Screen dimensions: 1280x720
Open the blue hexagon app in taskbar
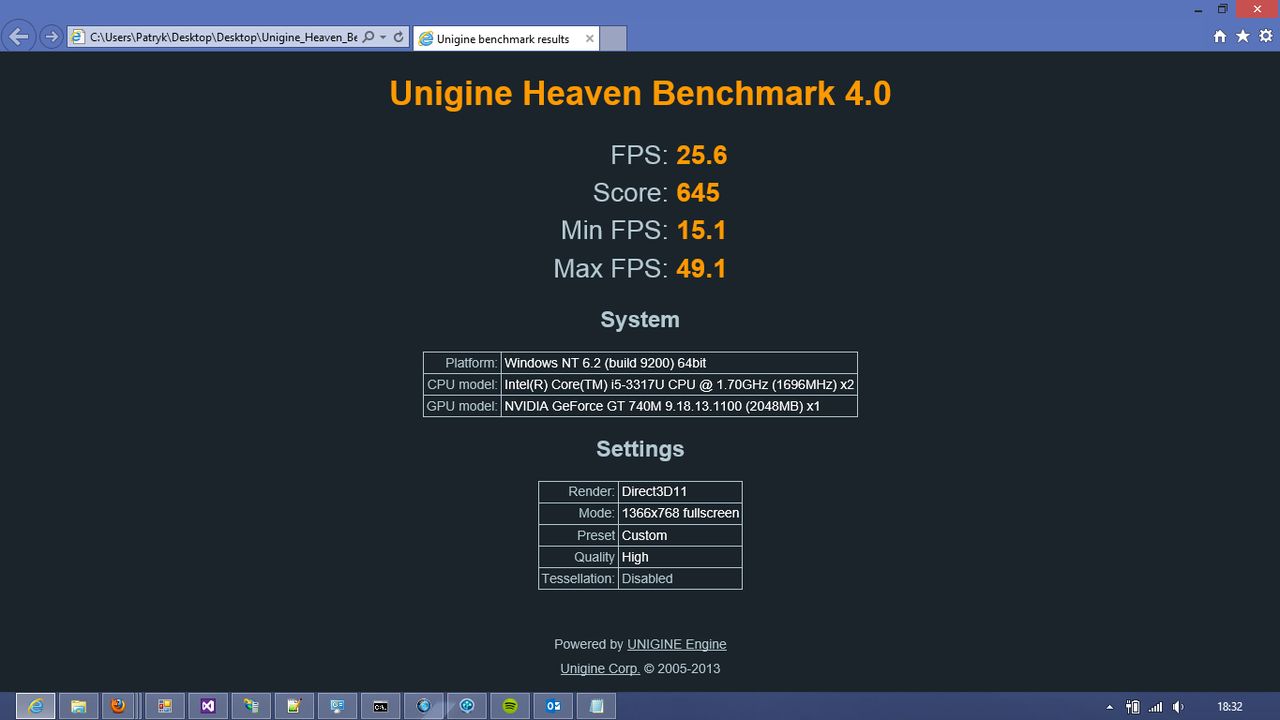[467, 706]
